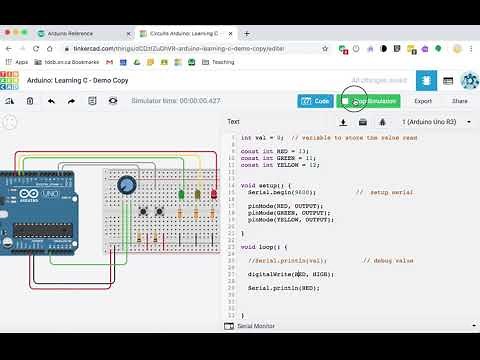Image resolution: width=480 pixels, height=360 pixels.
Task: Expand the Serial Monitor panel
Action: tap(474, 325)
